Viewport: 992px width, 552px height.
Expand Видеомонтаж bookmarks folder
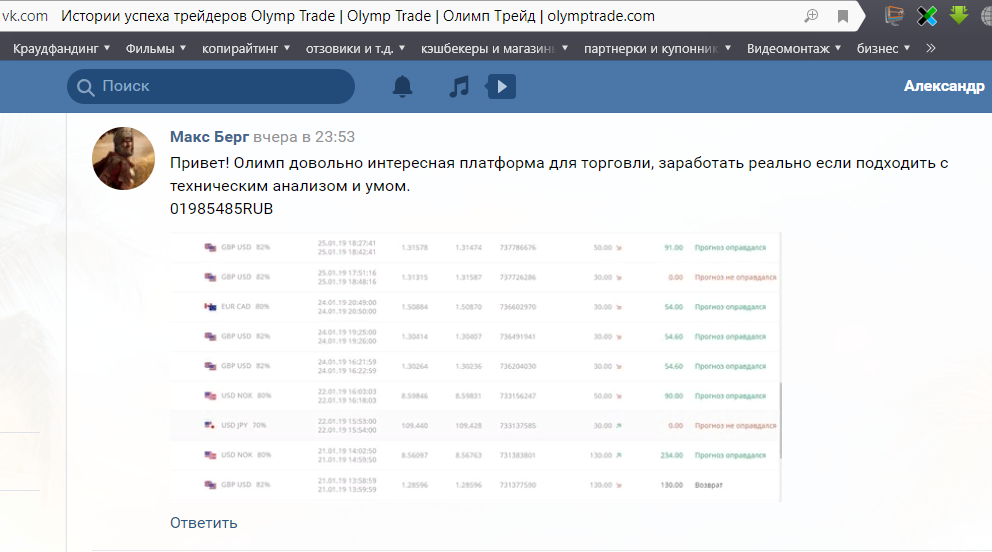click(794, 48)
